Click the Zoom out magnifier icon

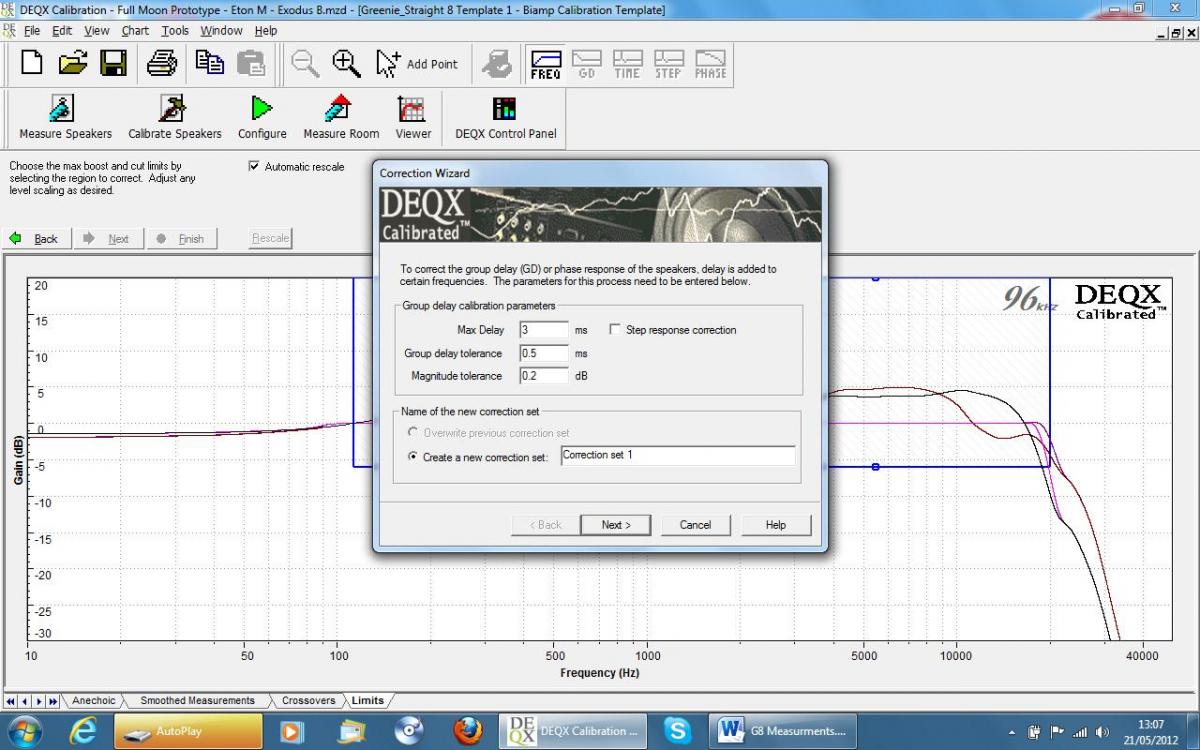click(305, 64)
